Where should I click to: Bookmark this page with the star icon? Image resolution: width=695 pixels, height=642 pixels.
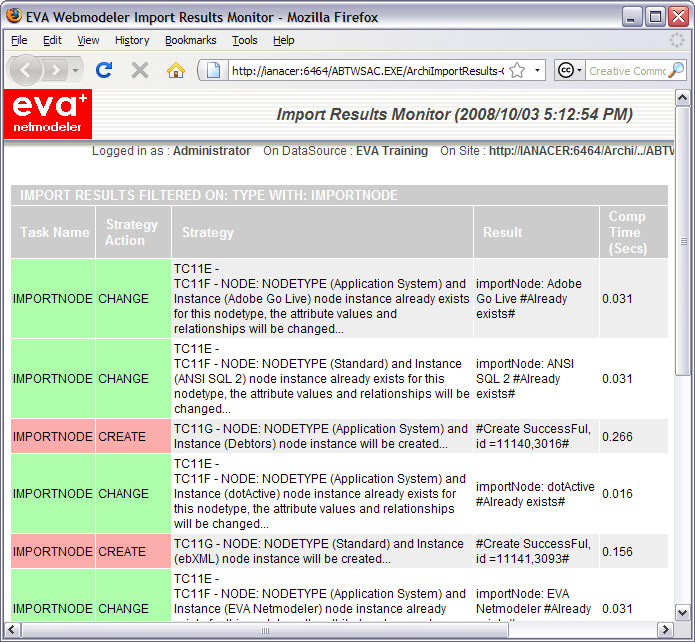pos(517,70)
